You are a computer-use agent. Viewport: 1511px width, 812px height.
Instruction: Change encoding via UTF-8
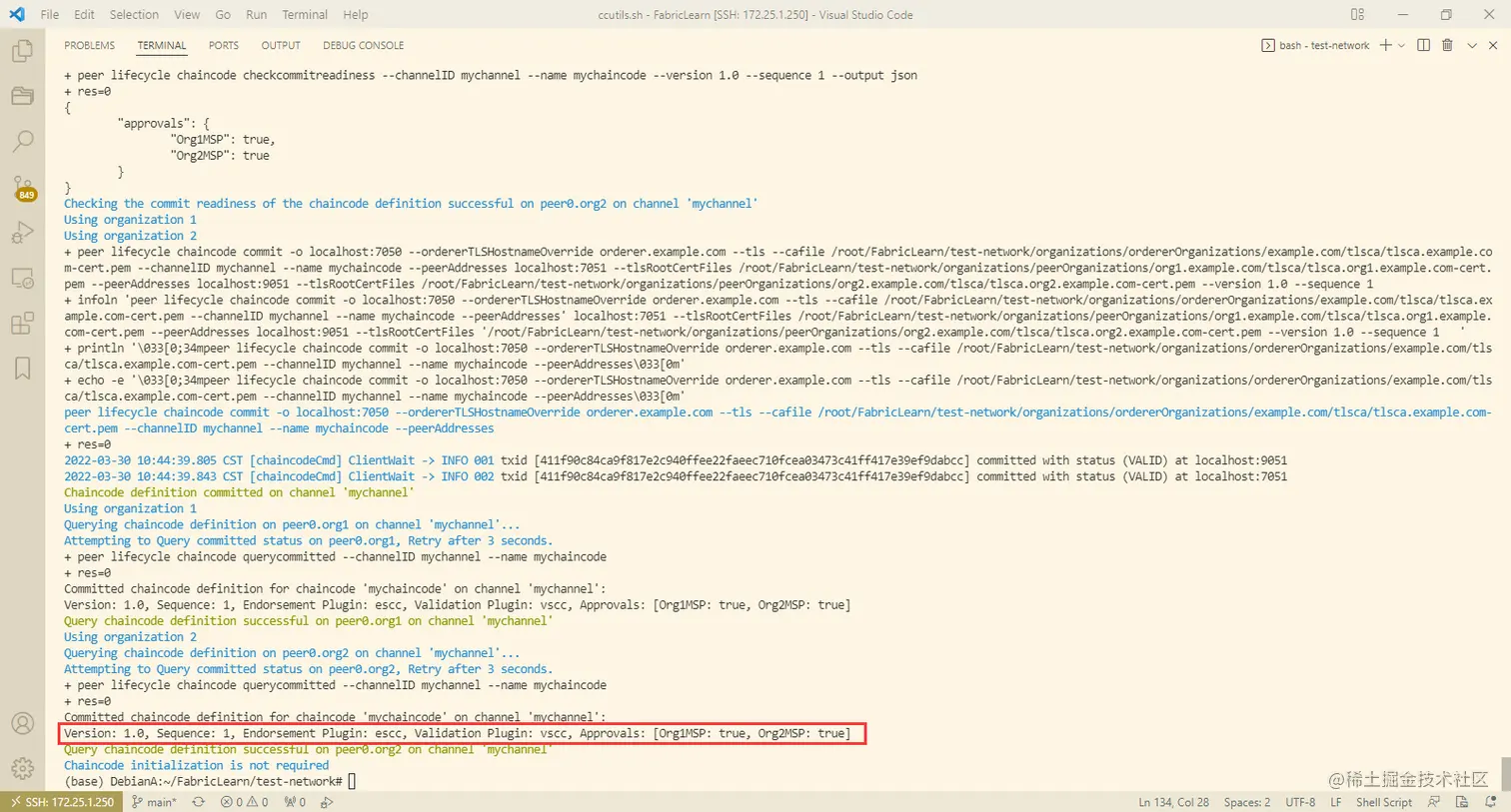coord(1300,802)
